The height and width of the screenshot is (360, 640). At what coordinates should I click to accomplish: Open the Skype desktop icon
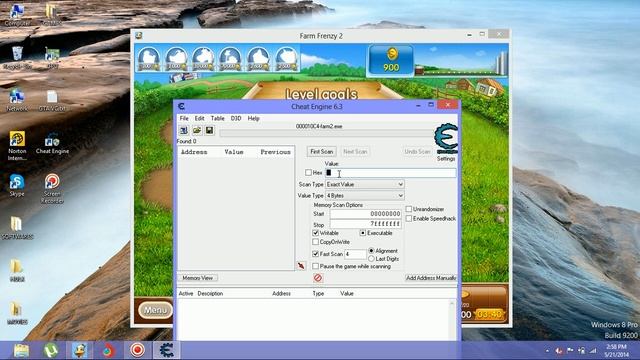click(x=17, y=186)
